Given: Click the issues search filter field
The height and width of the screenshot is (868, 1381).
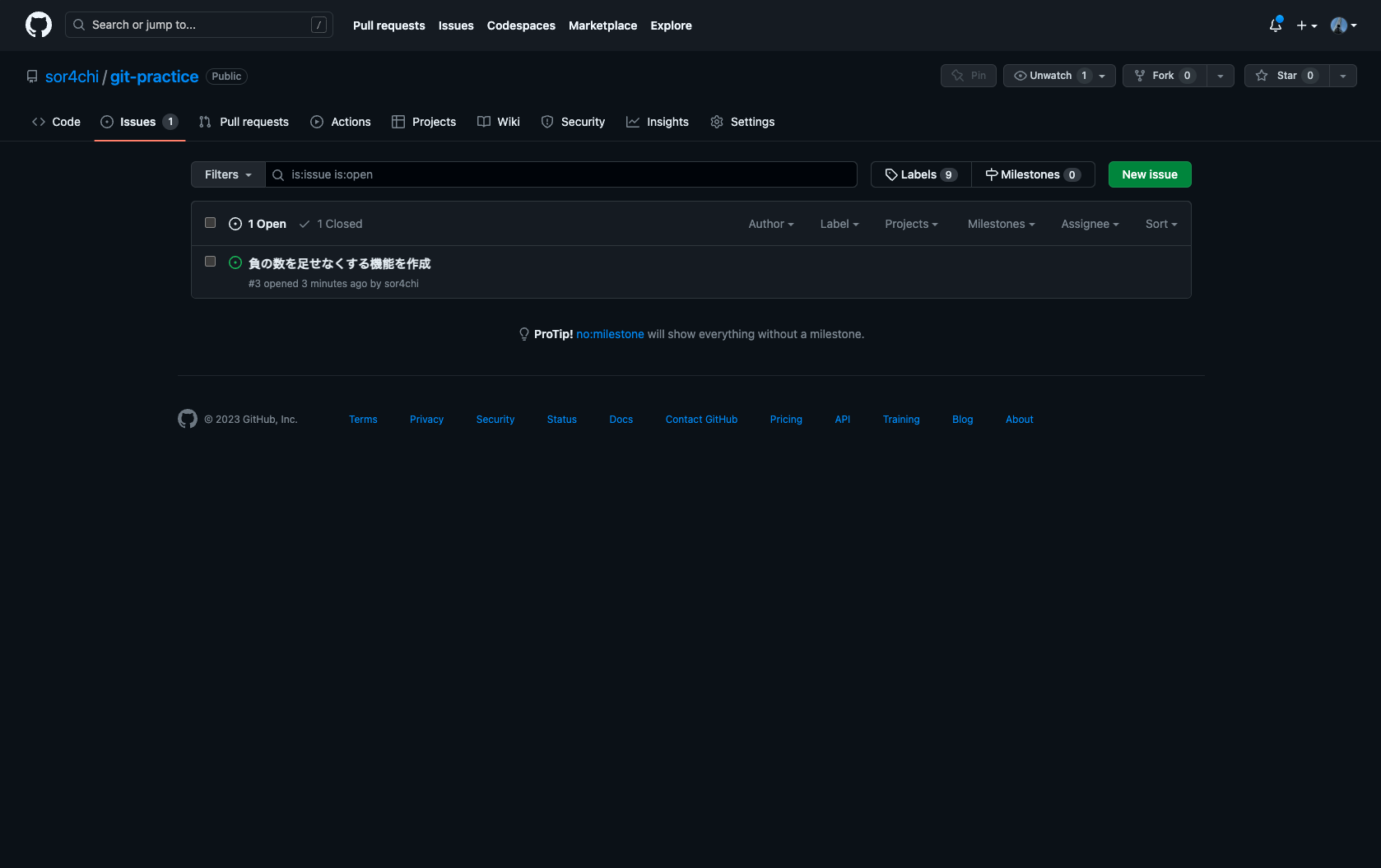Looking at the screenshot, I should (x=568, y=174).
